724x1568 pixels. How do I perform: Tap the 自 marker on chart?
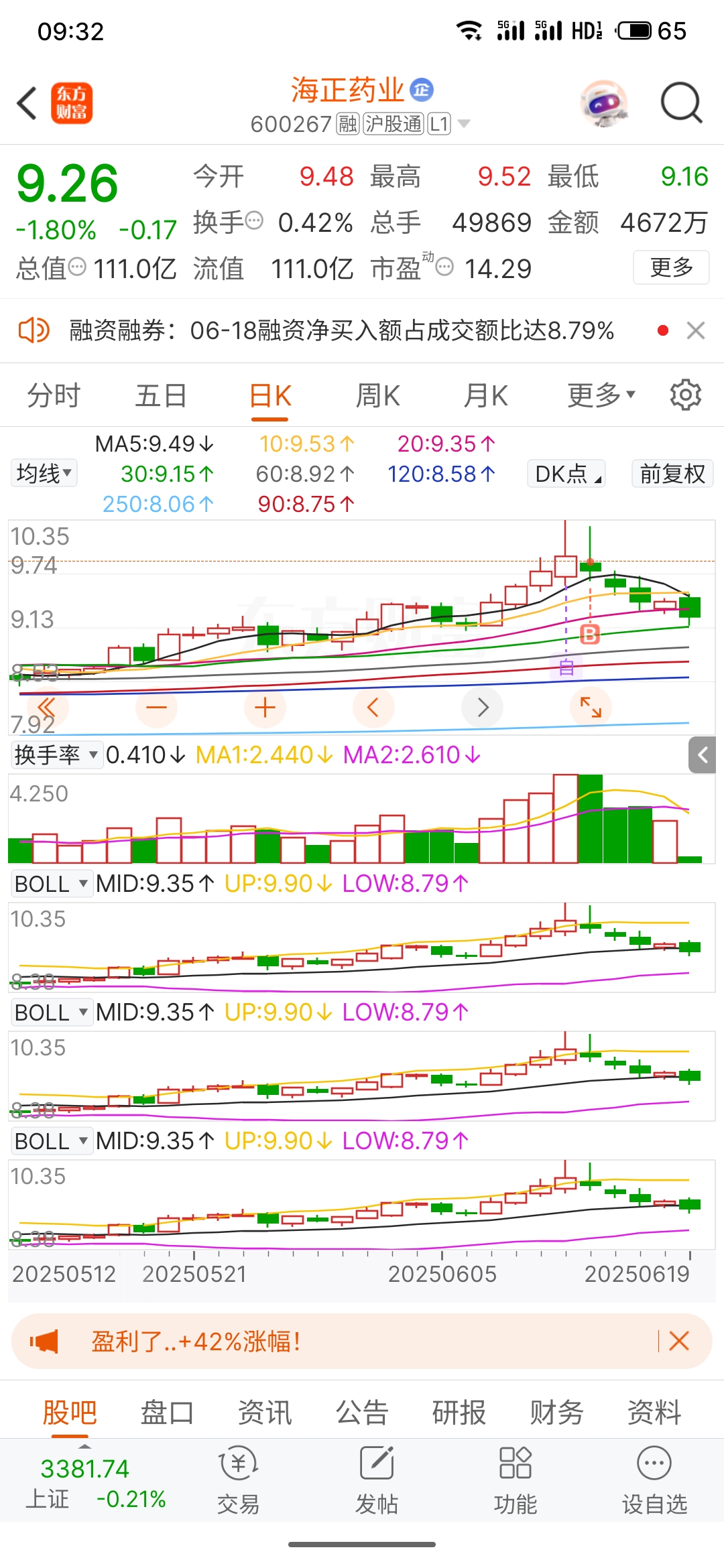(x=566, y=667)
